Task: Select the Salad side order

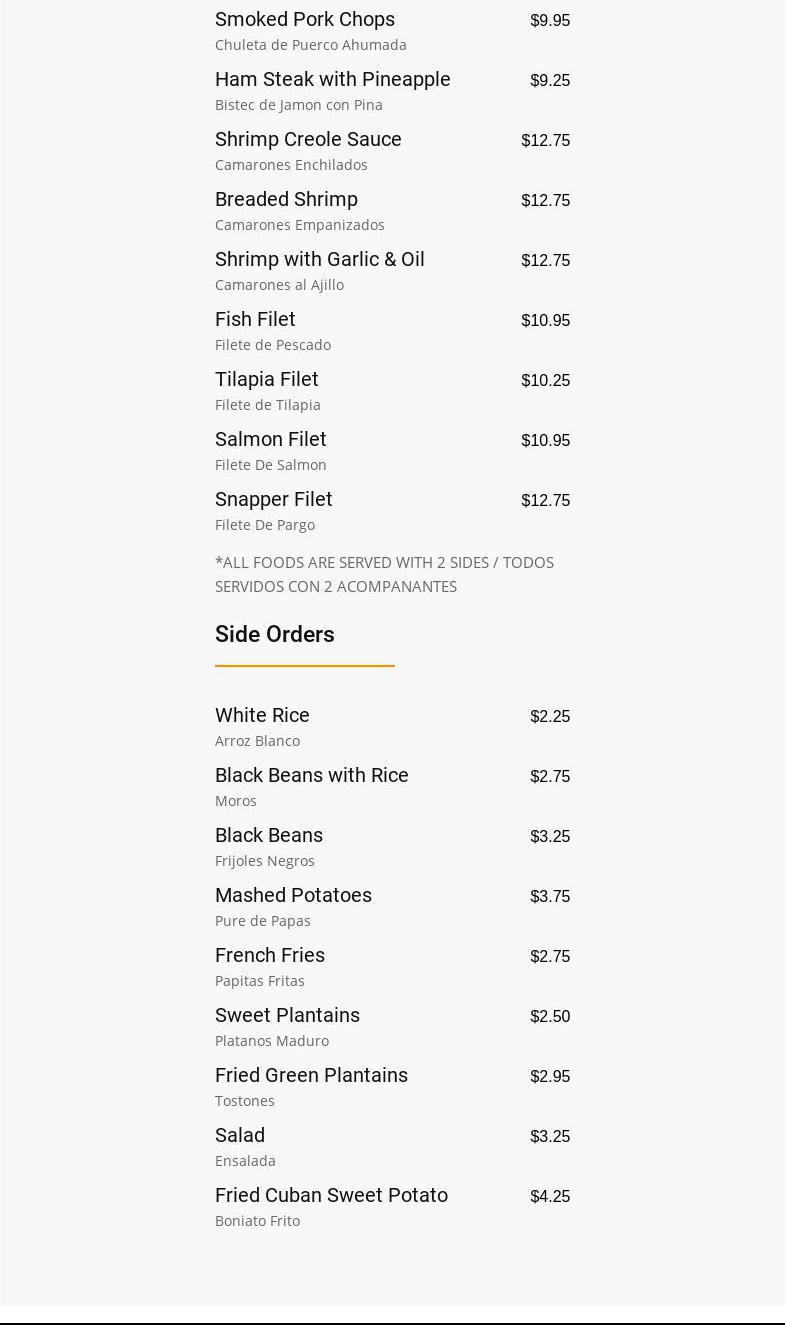Action: [240, 1136]
